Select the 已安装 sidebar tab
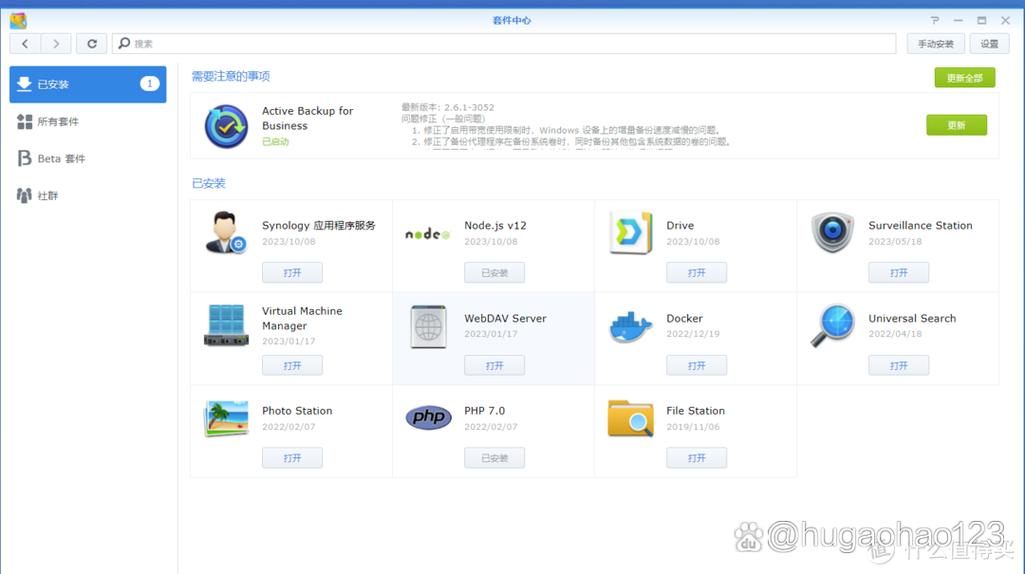 point(88,84)
